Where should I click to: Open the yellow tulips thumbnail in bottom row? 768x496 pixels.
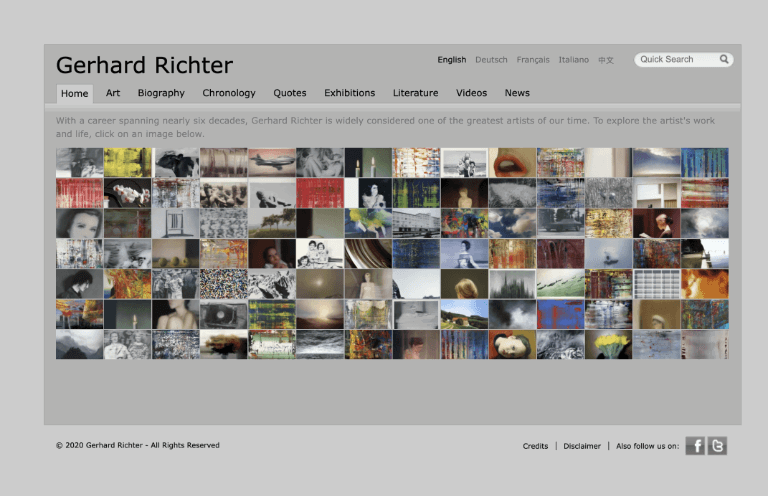608,345
